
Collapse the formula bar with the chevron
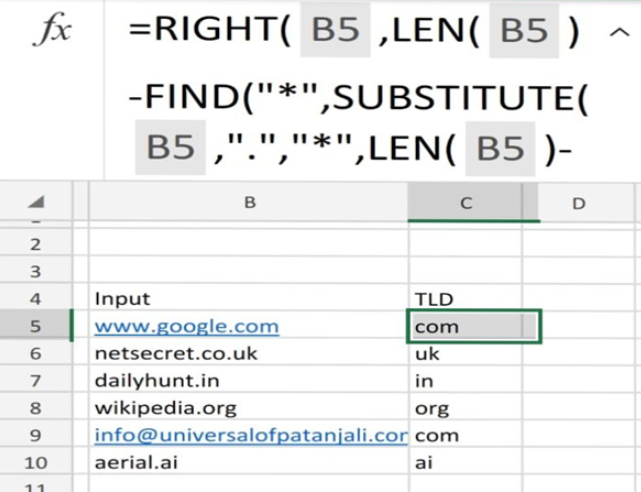pos(619,33)
